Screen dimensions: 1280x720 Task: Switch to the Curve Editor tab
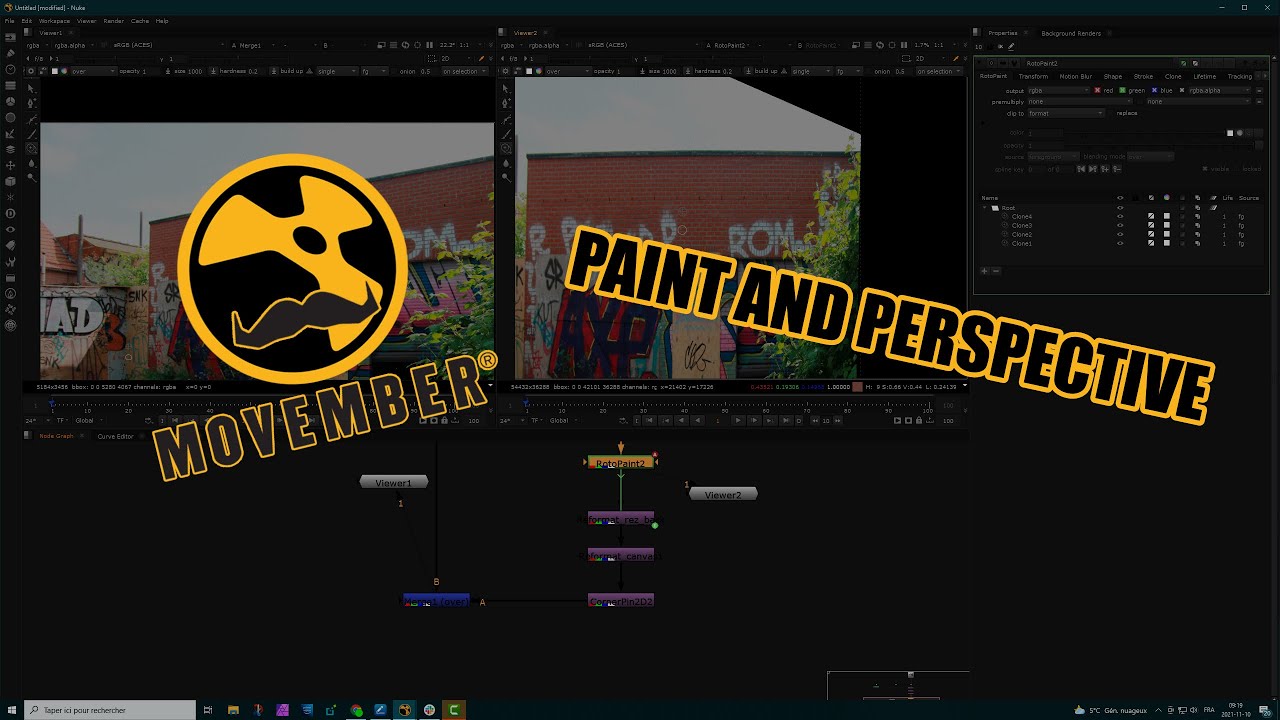(115, 436)
